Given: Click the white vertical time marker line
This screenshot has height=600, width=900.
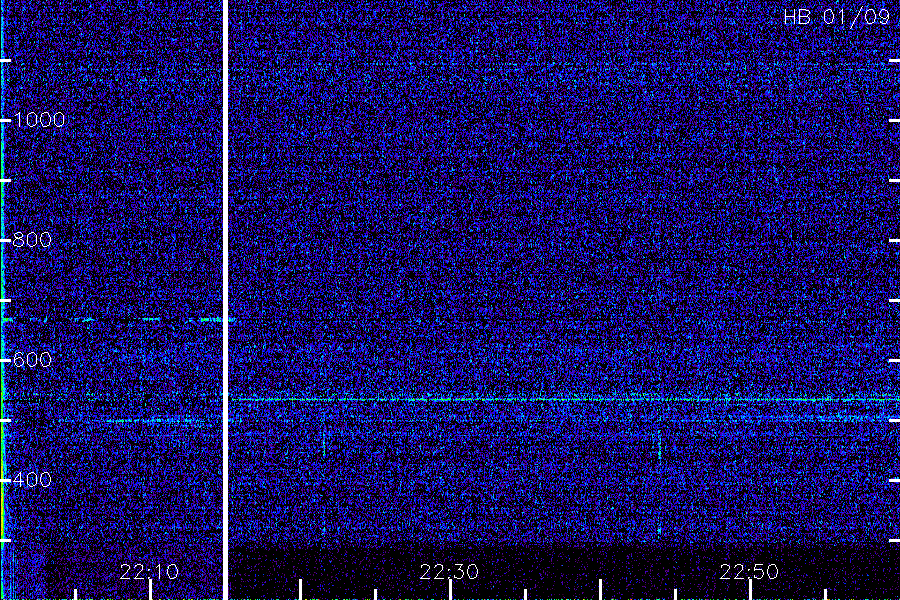Looking at the screenshot, I should 226,300.
